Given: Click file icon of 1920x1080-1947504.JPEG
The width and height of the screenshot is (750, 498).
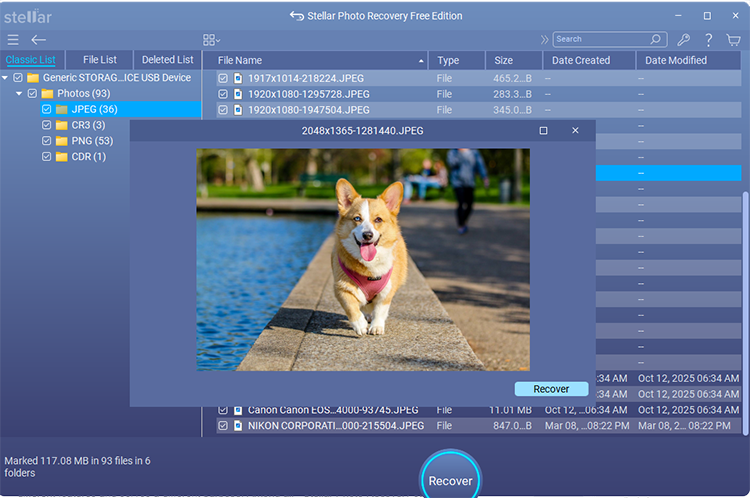Looking at the screenshot, I should (238, 110).
